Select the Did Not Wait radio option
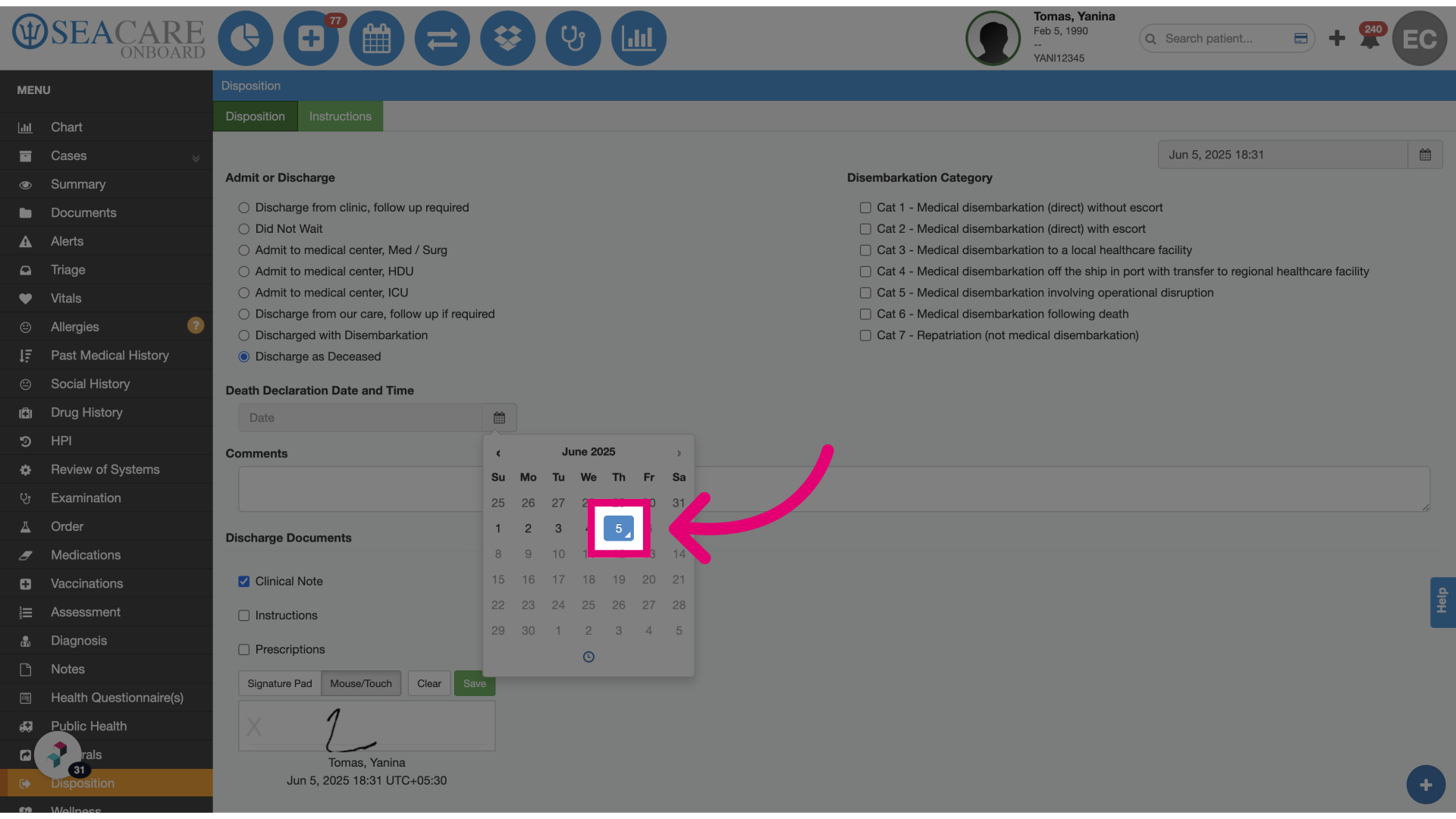Image resolution: width=1456 pixels, height=819 pixels. click(243, 229)
